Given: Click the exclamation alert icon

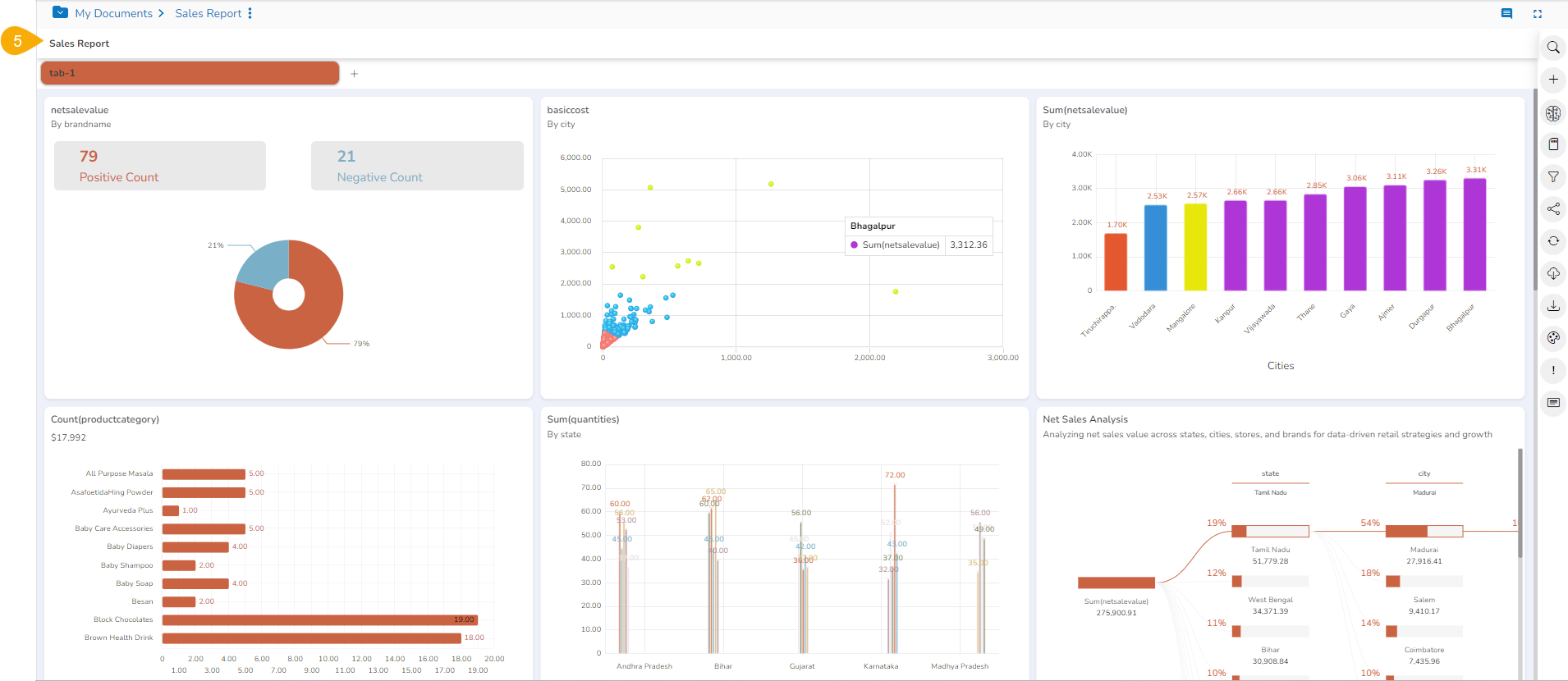Looking at the screenshot, I should [x=1553, y=370].
